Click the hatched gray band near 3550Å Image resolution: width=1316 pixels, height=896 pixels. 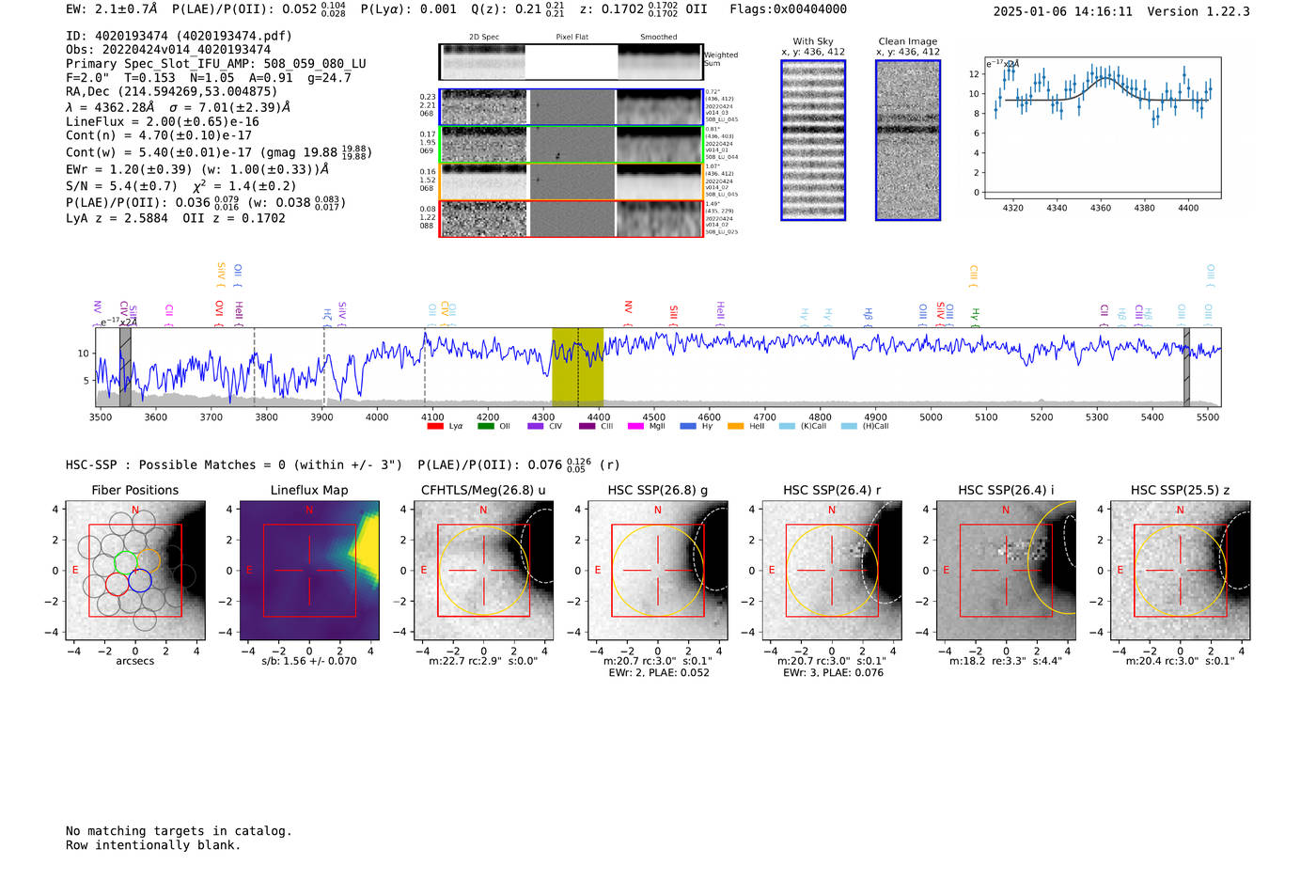pyautogui.click(x=125, y=367)
